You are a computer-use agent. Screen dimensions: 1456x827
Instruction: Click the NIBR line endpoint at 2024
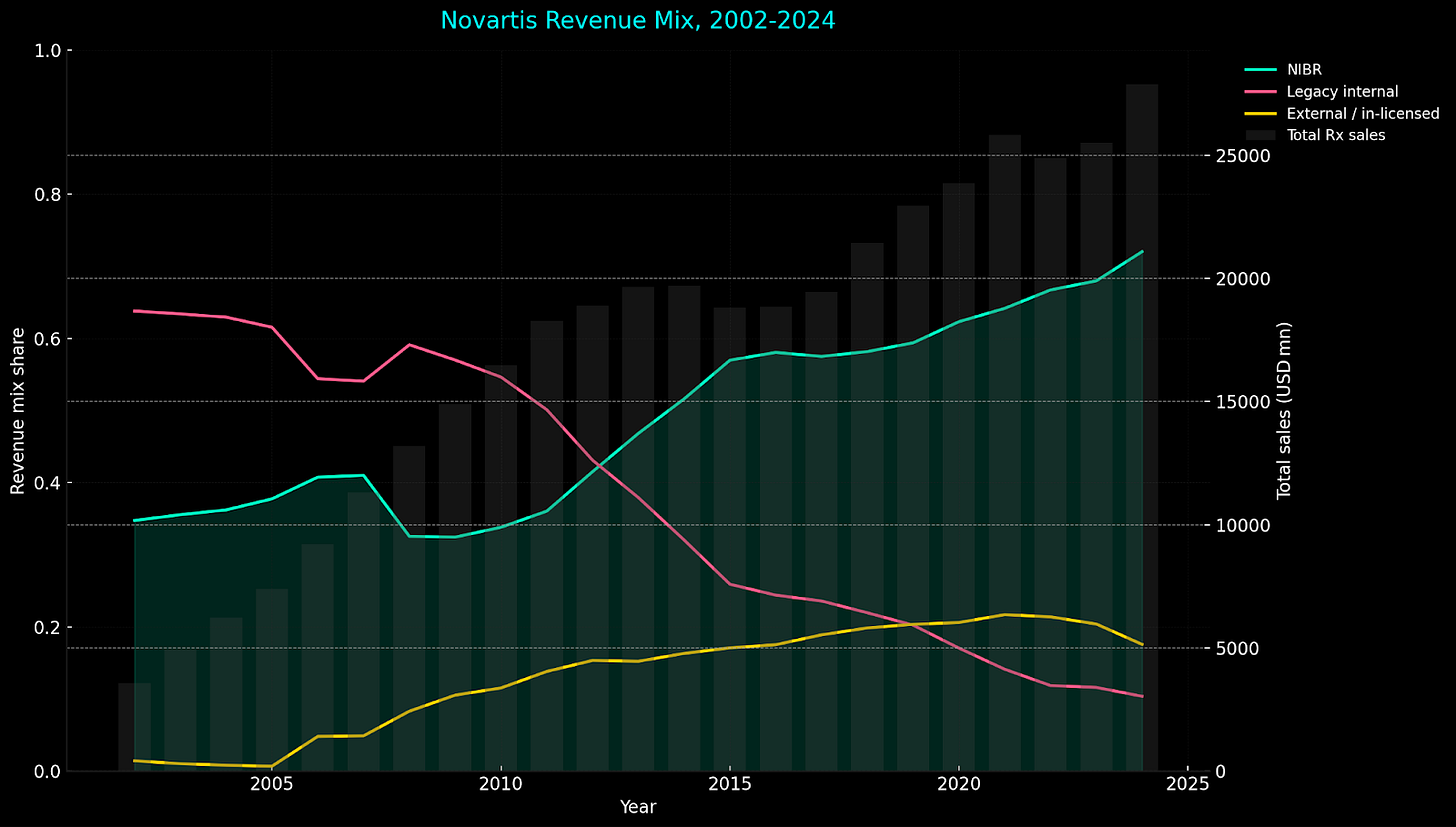click(1142, 252)
